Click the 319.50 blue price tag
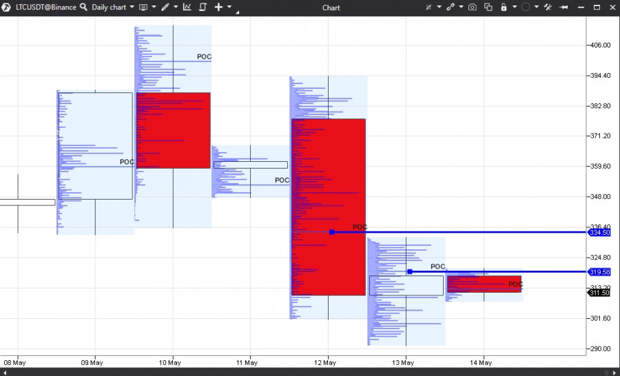The image size is (620, 376). [599, 272]
